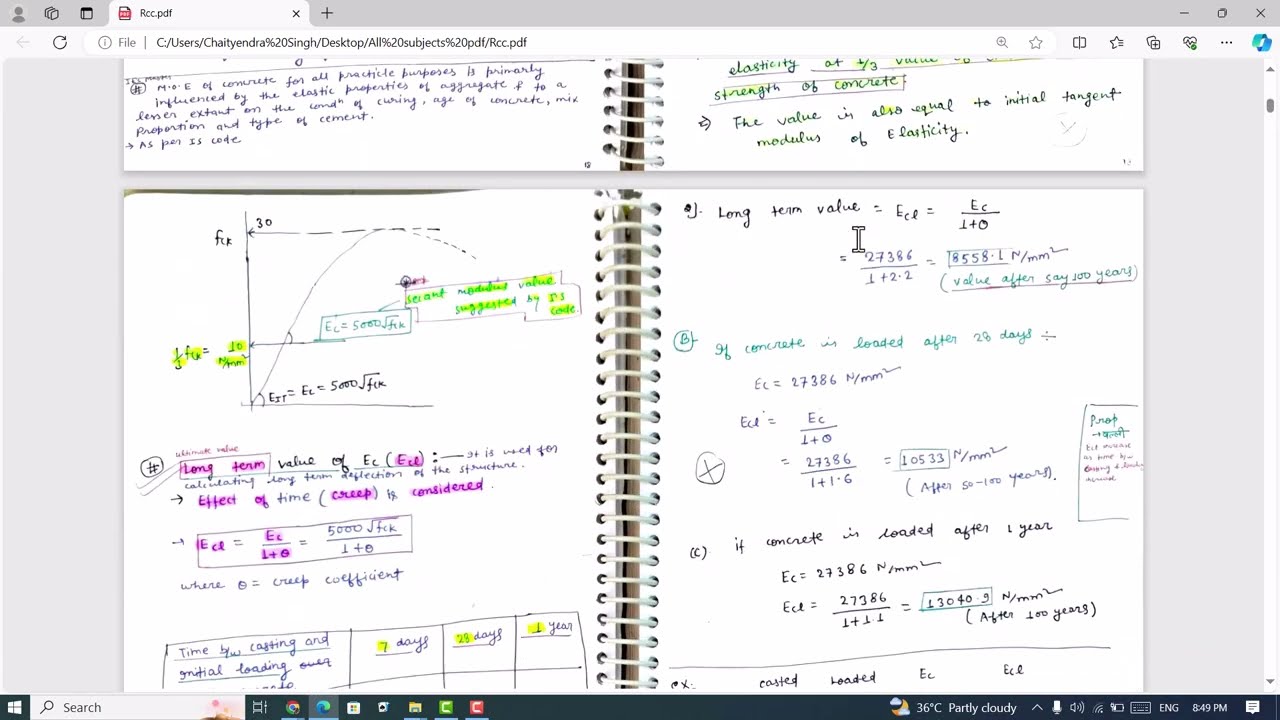Click the battery tray icon
The width and height of the screenshot is (1280, 720).
point(1117,707)
